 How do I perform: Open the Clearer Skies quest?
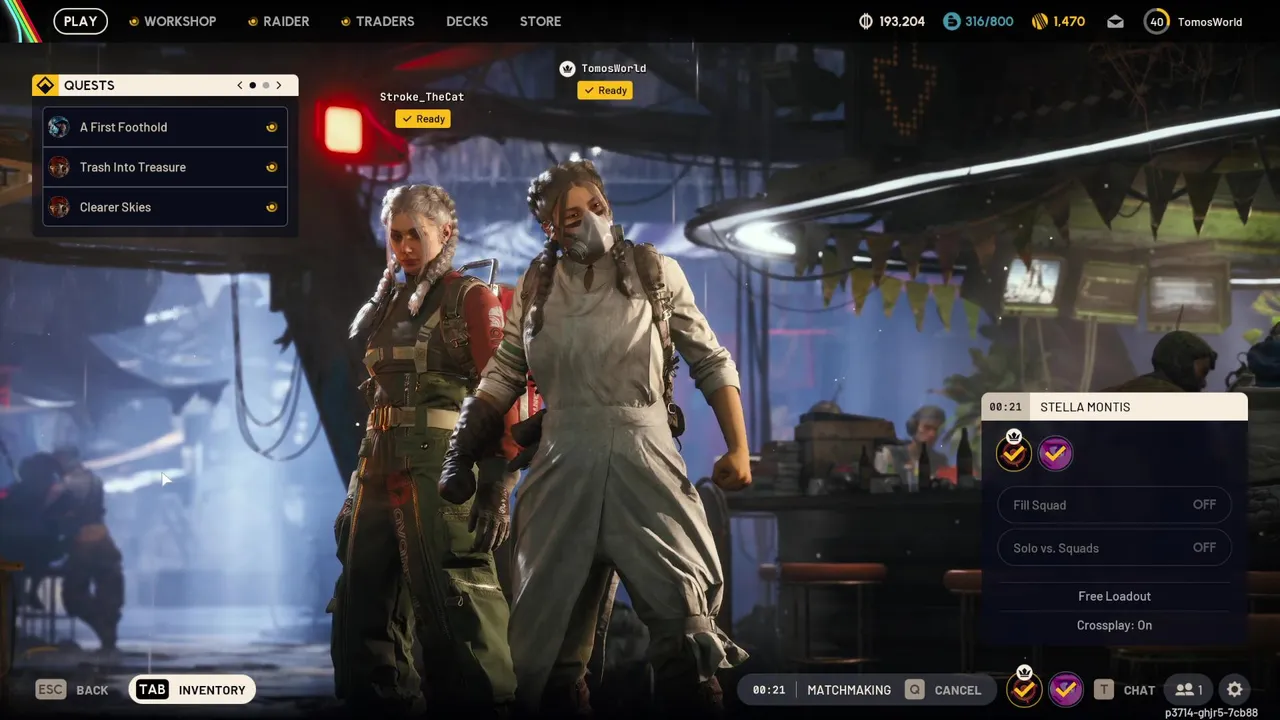pos(166,207)
